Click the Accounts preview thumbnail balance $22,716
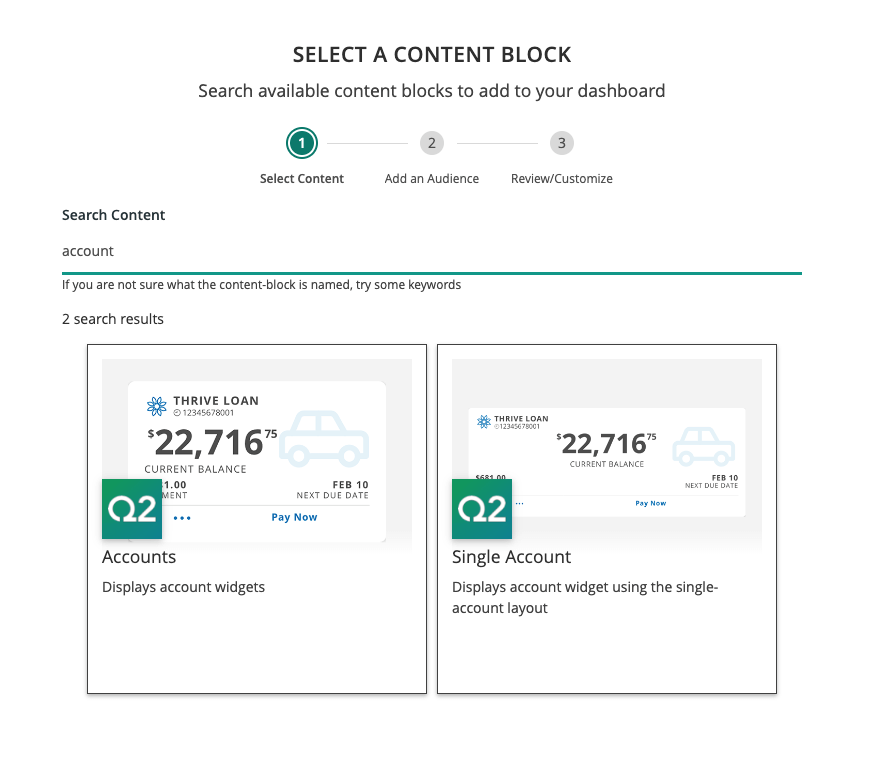This screenshot has height=768, width=869. click(212, 442)
